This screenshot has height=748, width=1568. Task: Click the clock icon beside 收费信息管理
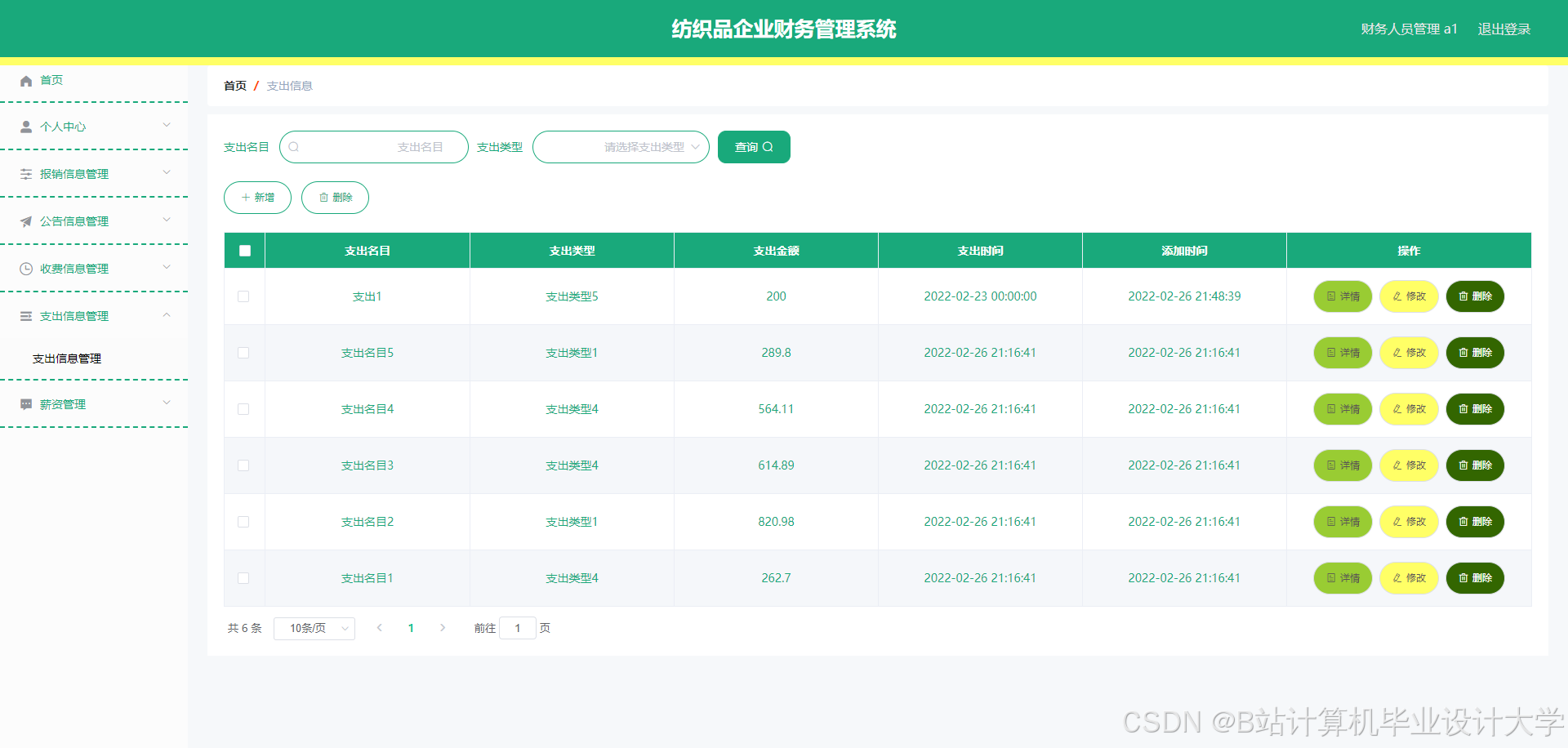click(26, 269)
